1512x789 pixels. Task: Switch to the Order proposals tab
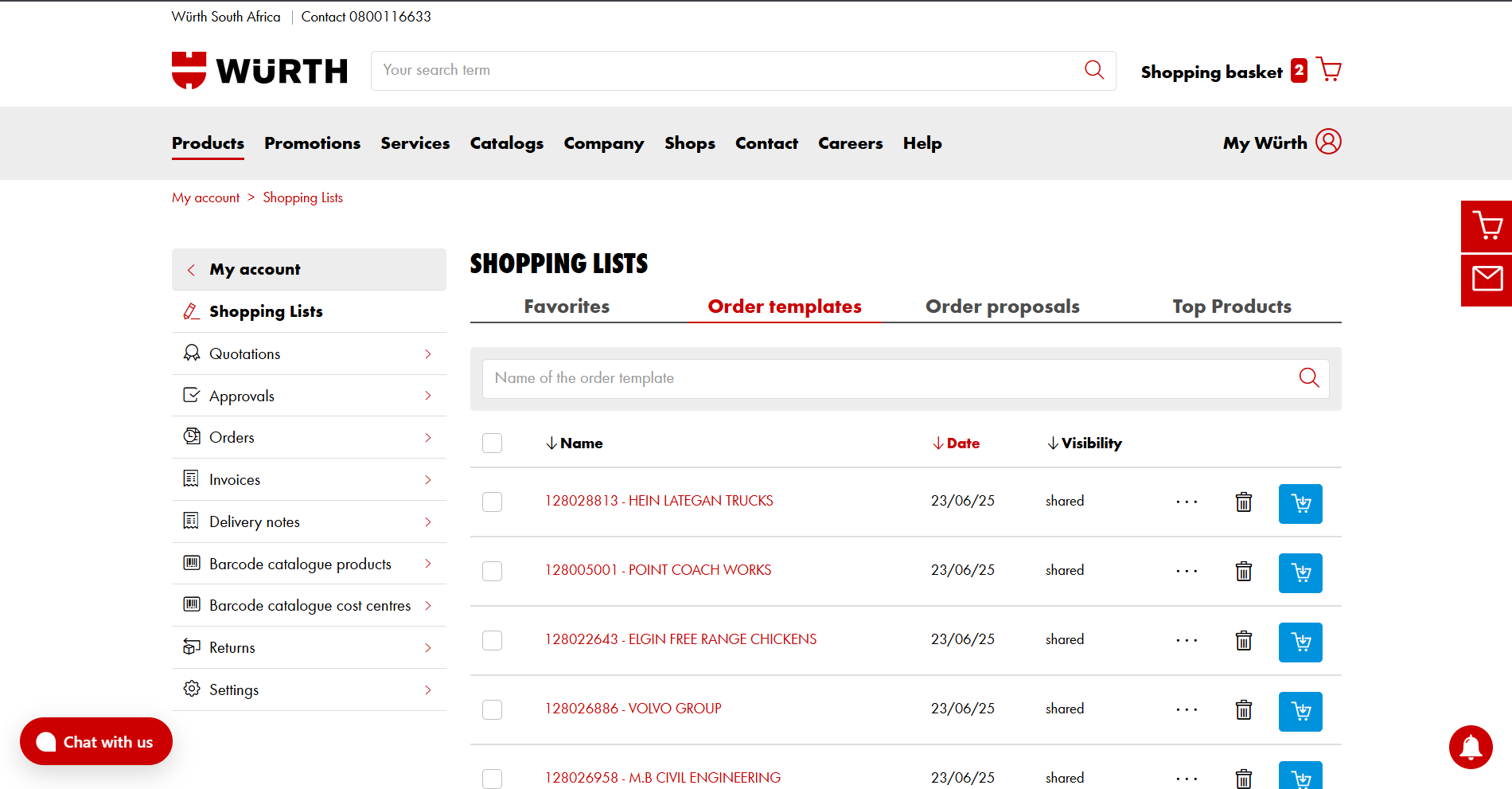click(x=1003, y=307)
